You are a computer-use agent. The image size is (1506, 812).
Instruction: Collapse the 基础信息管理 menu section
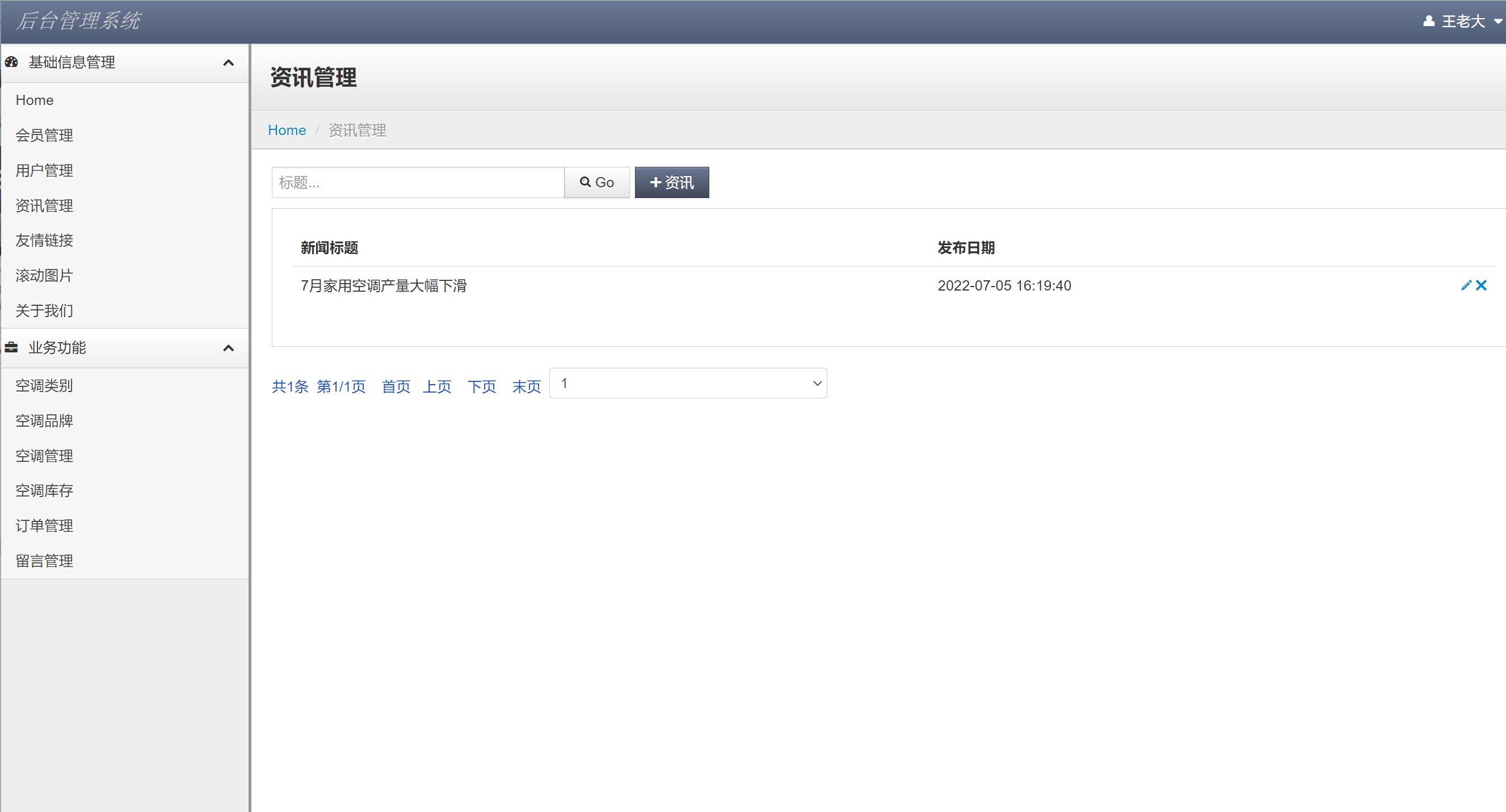tap(228, 62)
